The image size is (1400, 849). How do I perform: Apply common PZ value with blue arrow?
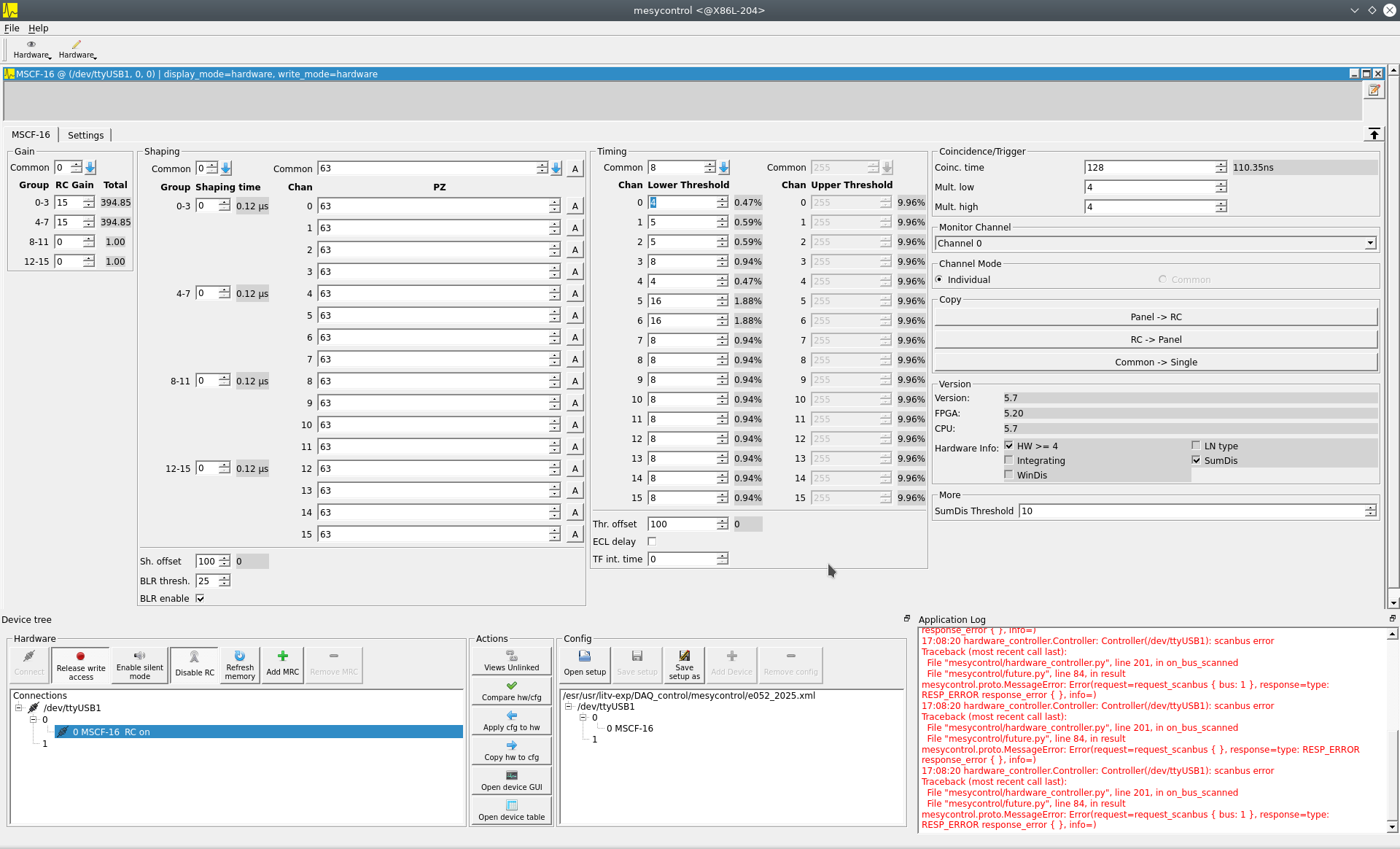pos(556,168)
